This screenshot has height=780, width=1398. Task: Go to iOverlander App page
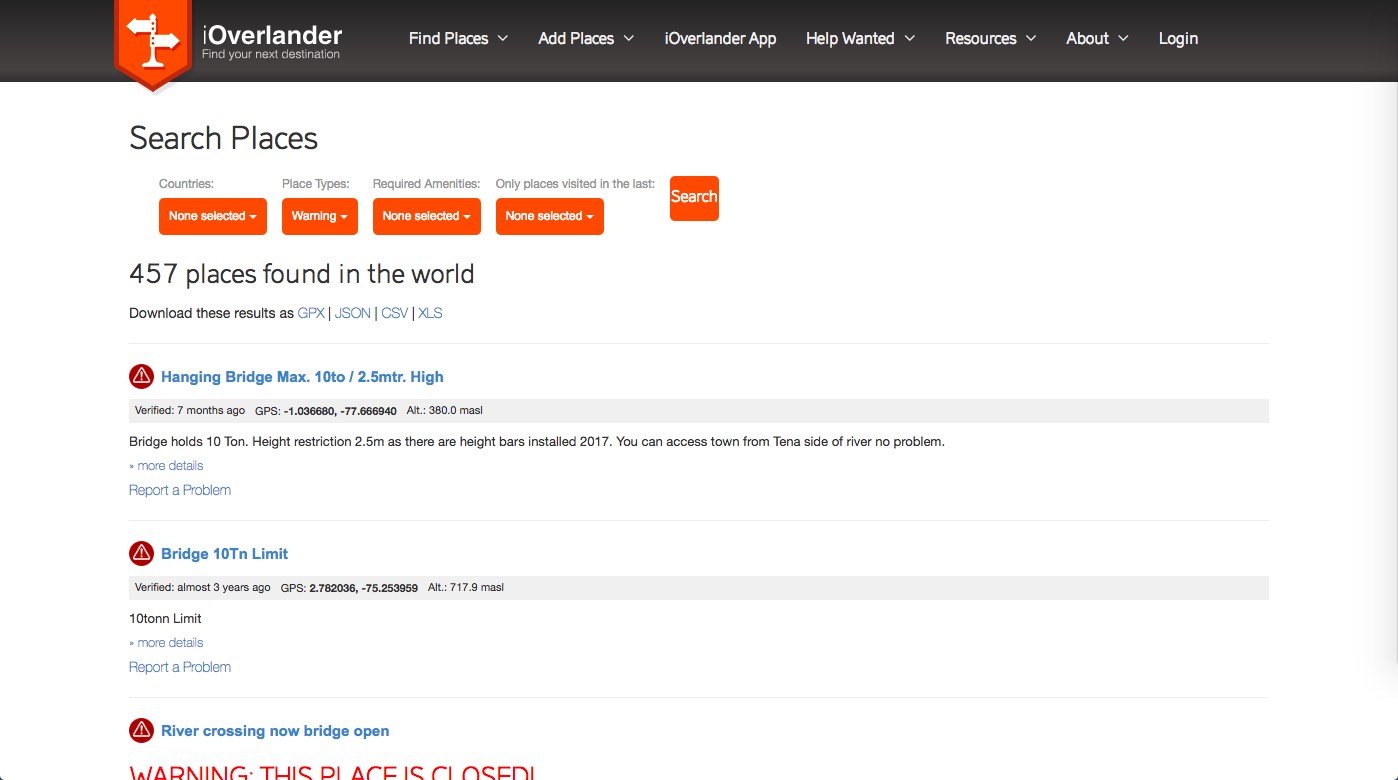point(720,38)
